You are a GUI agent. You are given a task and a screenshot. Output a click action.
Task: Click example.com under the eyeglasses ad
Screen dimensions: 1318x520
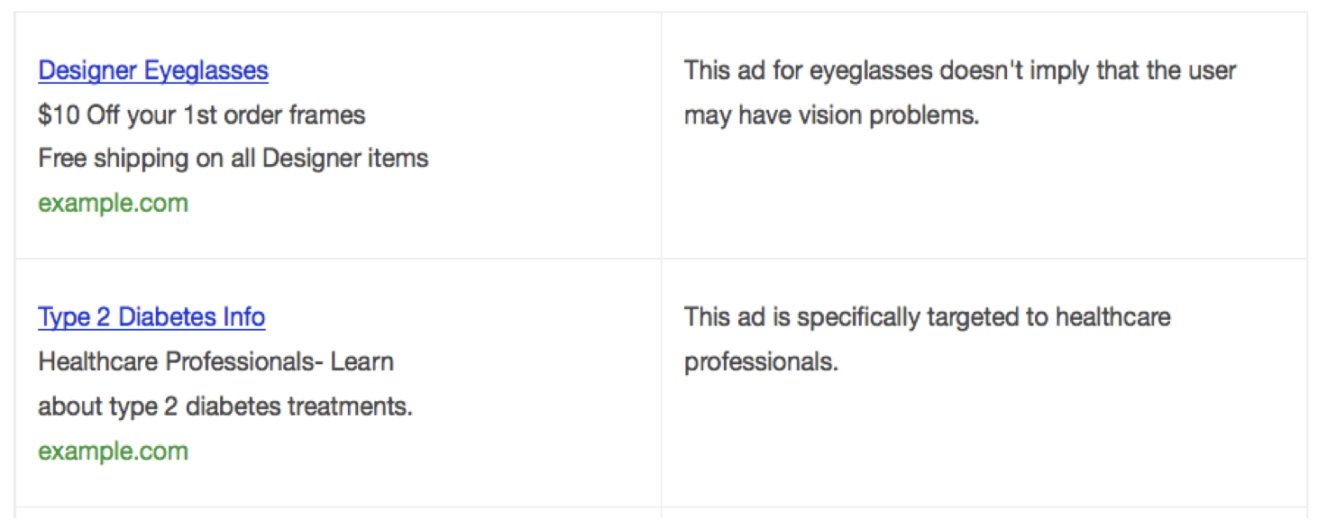click(x=113, y=203)
